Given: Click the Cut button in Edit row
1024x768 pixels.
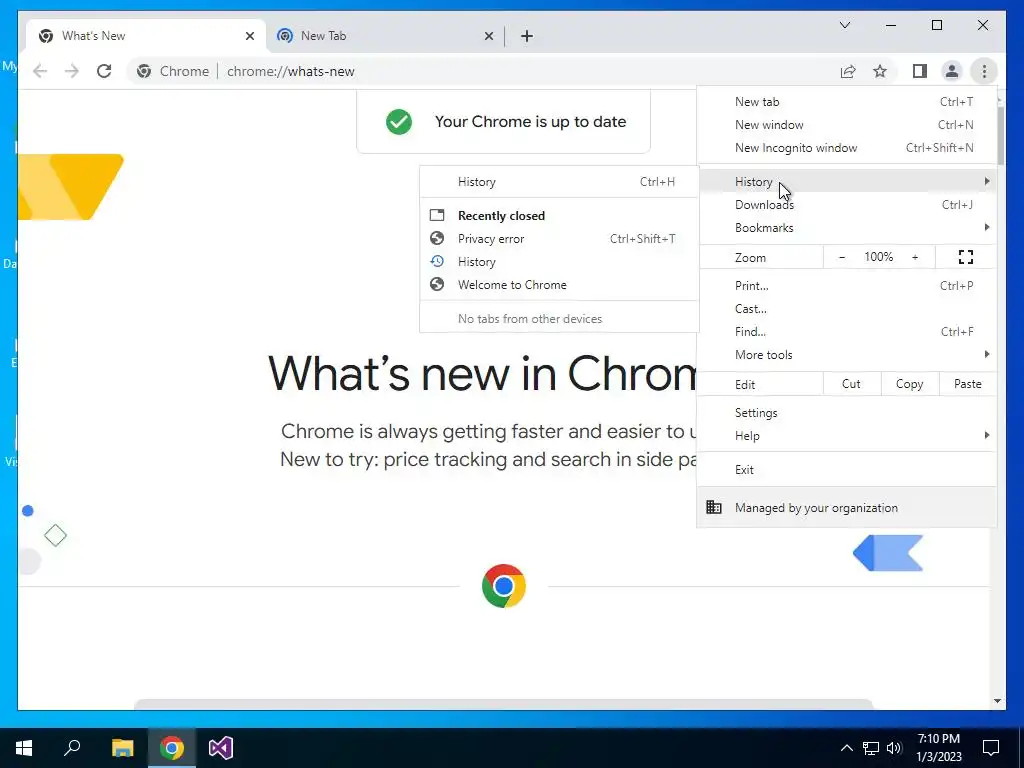Looking at the screenshot, I should (x=852, y=384).
